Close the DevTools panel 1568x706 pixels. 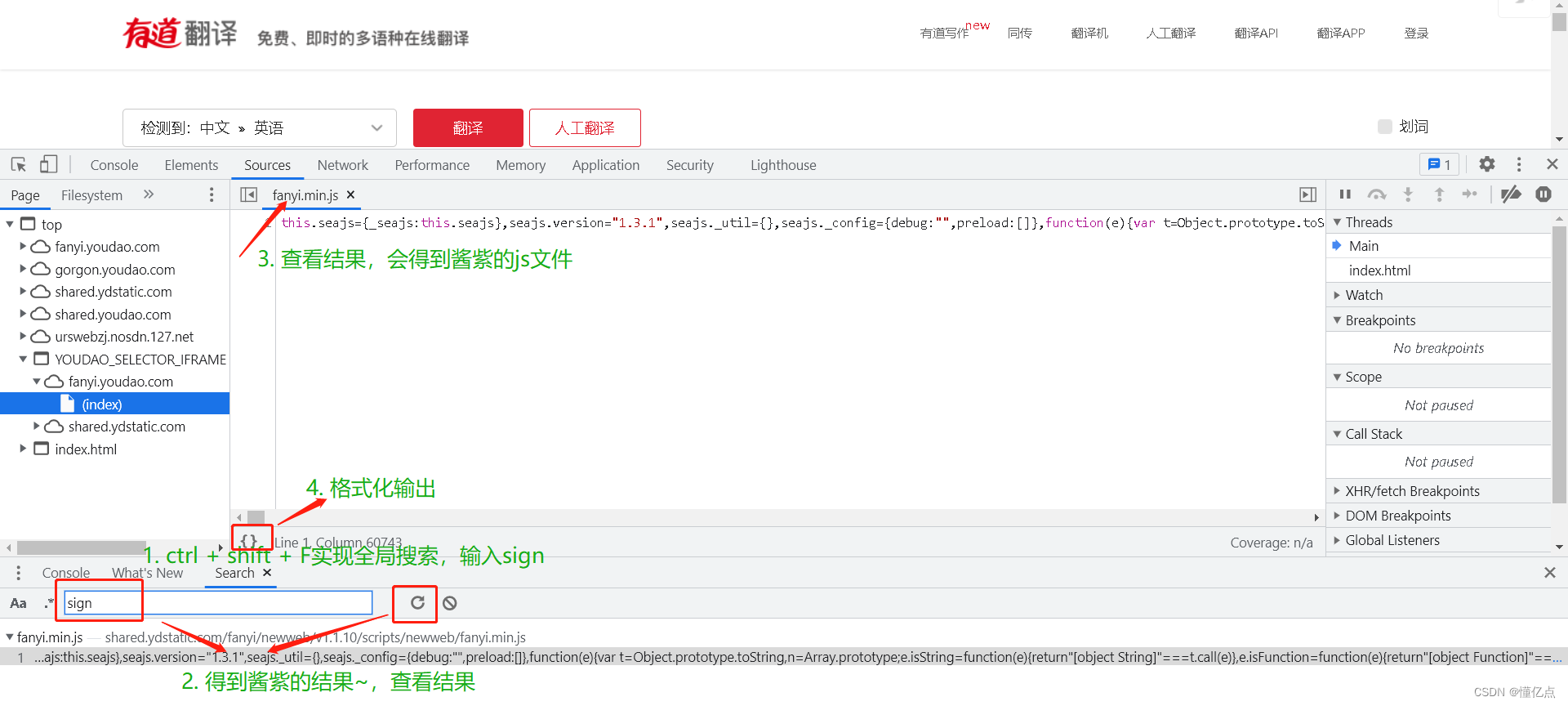[x=1552, y=164]
